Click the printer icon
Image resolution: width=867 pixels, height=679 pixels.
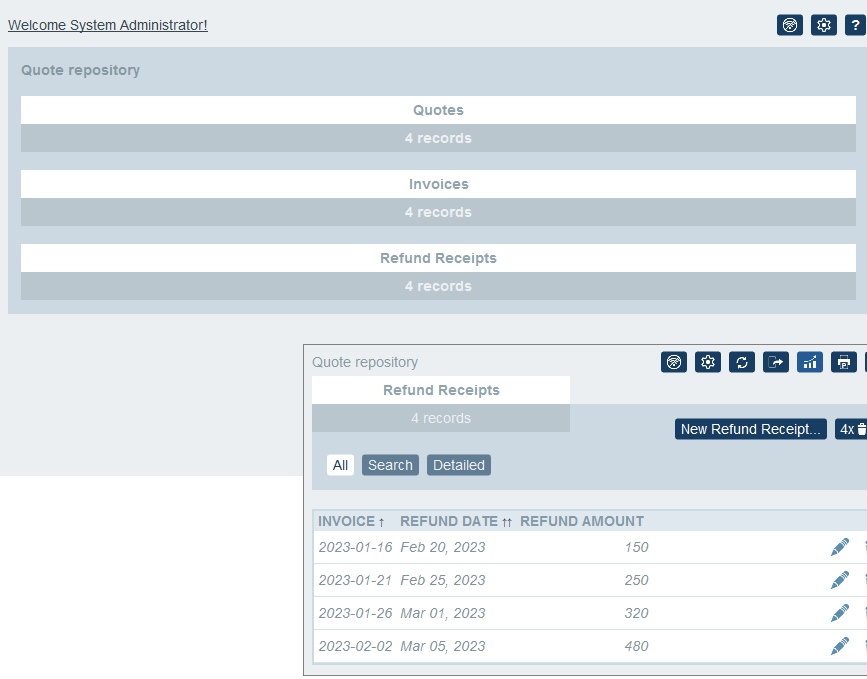tap(843, 362)
